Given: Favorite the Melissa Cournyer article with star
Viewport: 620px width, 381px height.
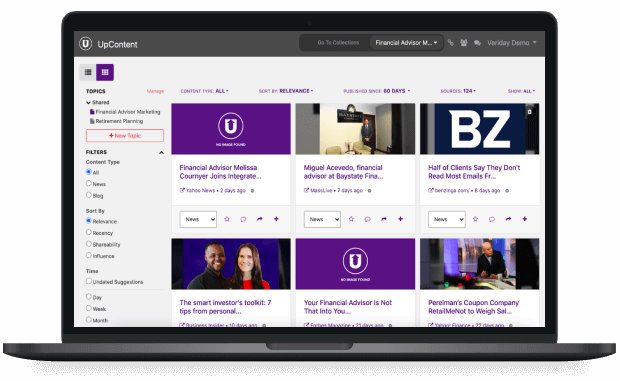Looking at the screenshot, I should pos(227,219).
